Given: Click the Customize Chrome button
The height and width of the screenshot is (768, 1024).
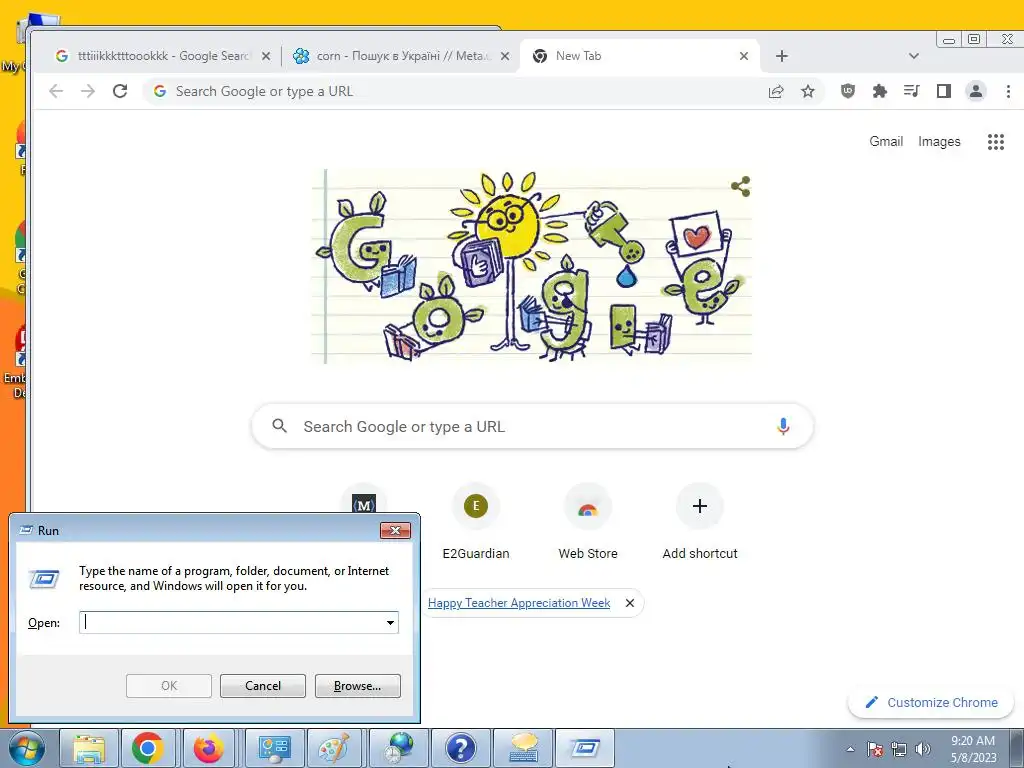Looking at the screenshot, I should click(x=931, y=703).
